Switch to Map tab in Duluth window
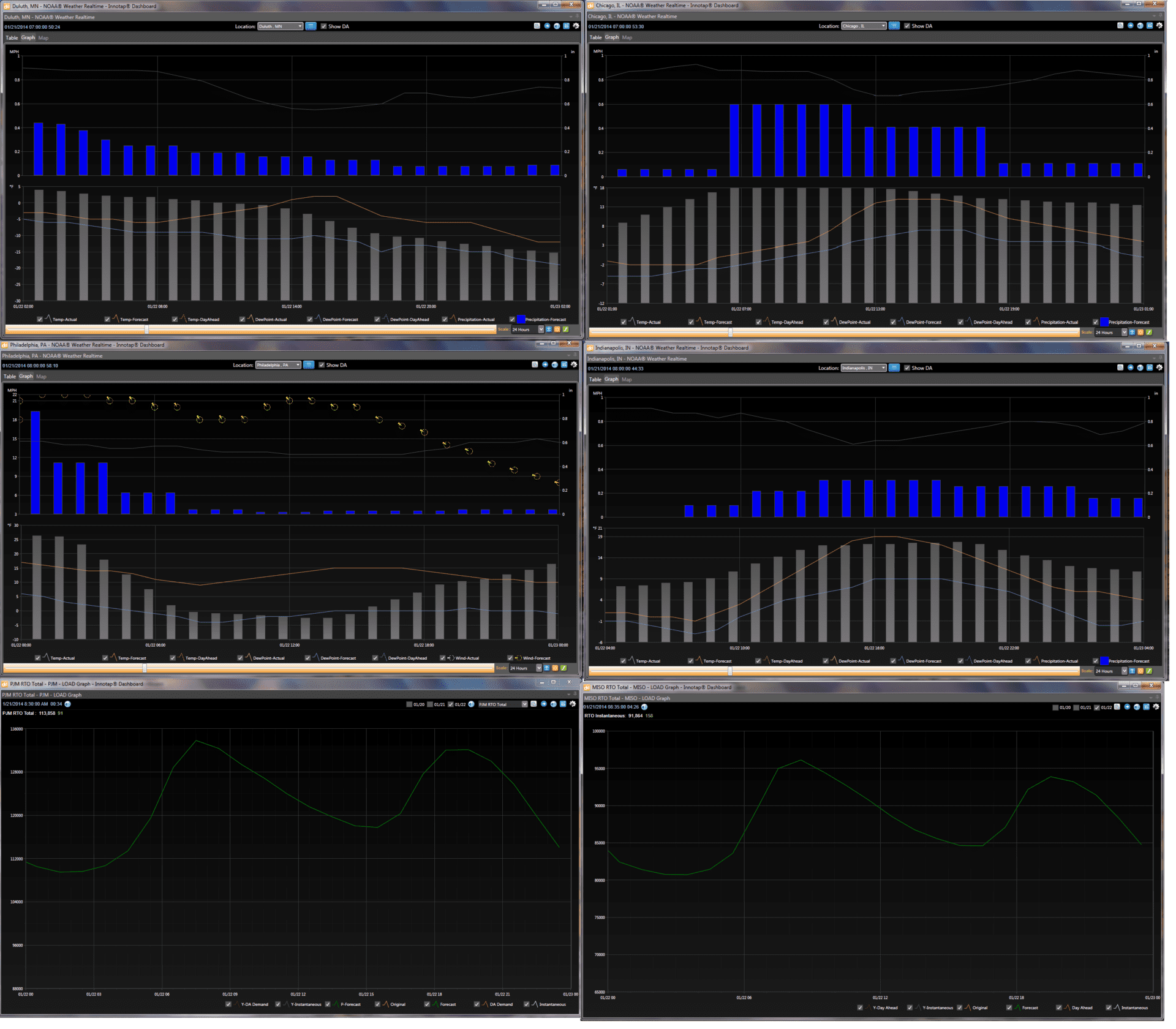Screen dimensions: 1176x1029 (43, 38)
